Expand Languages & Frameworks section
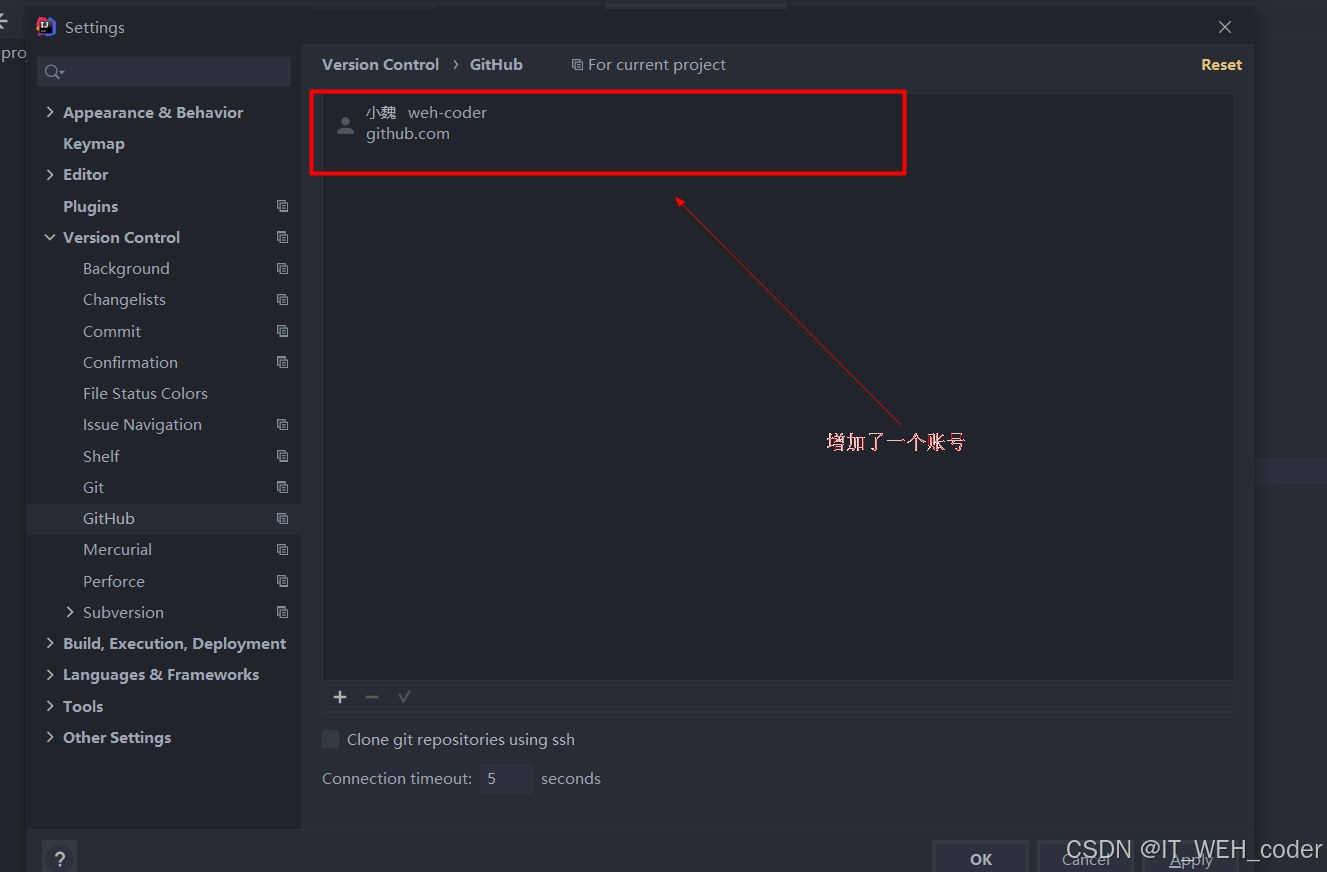 [x=50, y=675]
